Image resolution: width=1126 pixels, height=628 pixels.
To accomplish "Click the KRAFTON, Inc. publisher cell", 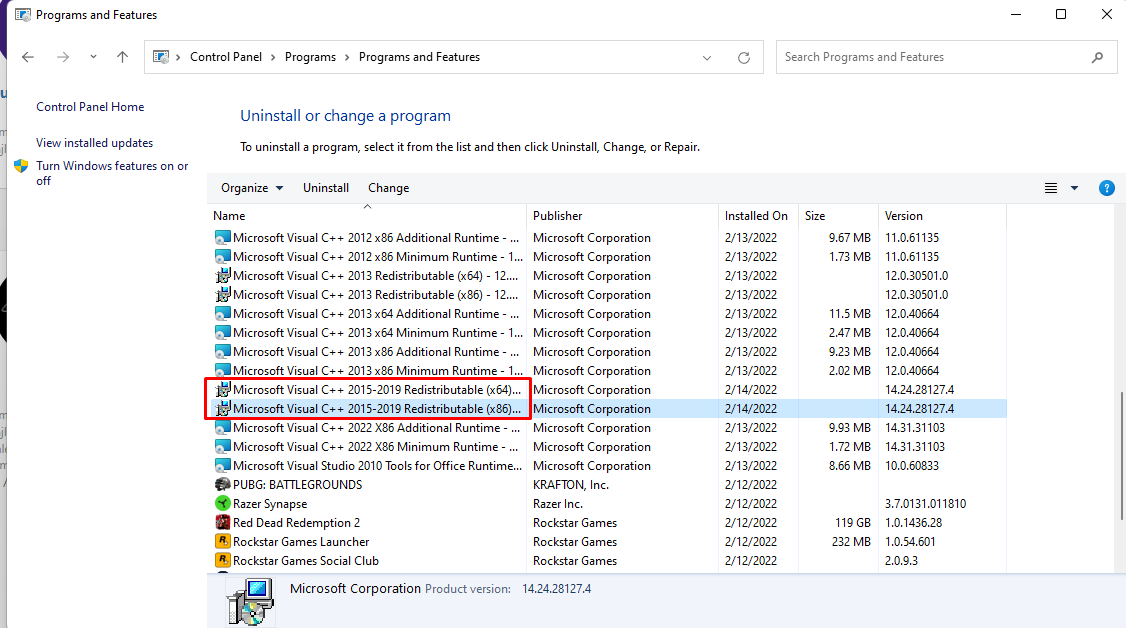I will [x=571, y=485].
